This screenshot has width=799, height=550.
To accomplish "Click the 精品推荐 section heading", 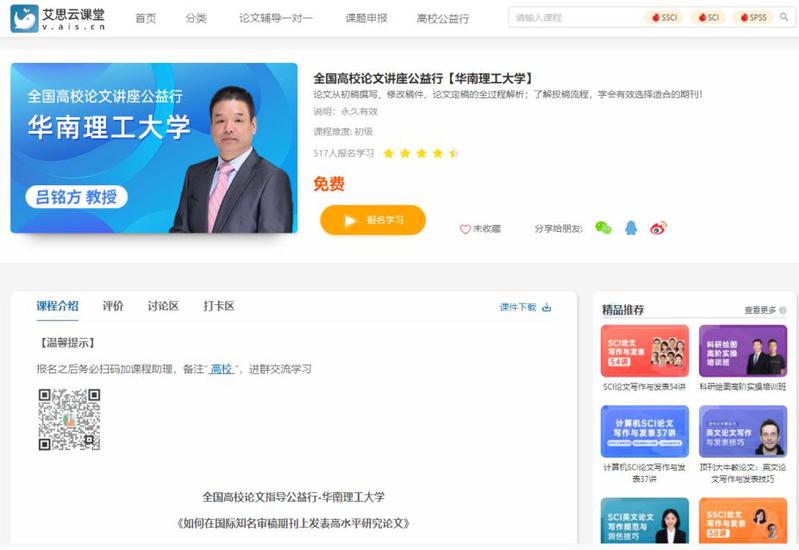I will pos(623,309).
